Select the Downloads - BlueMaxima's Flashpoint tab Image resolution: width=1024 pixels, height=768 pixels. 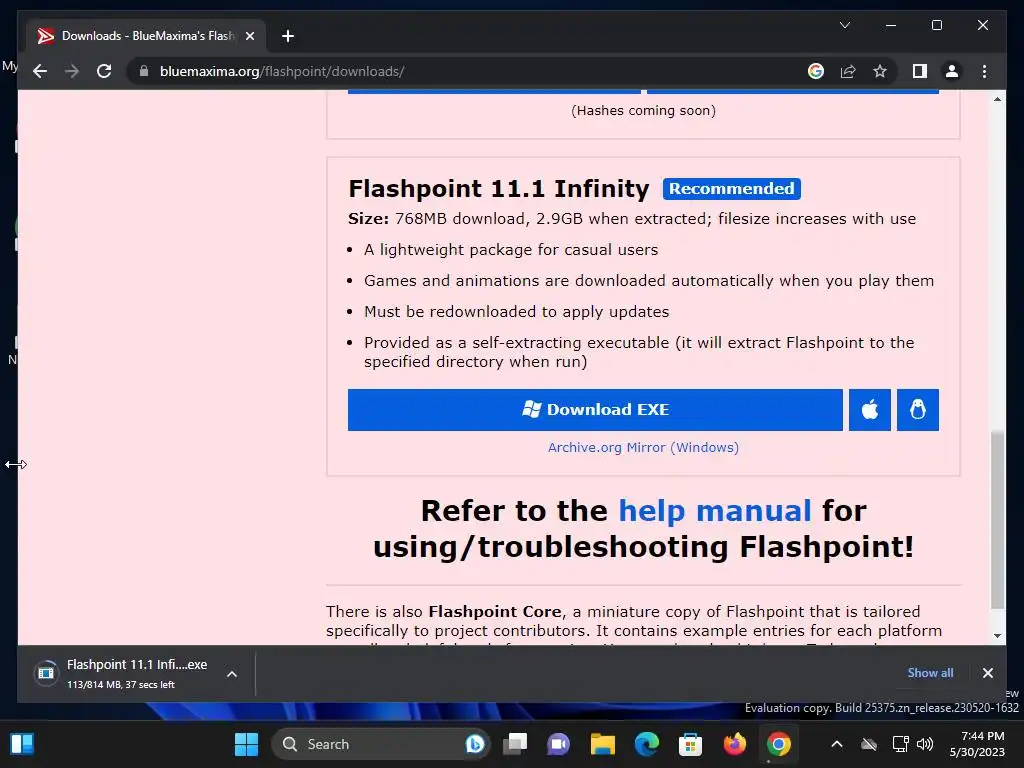(146, 36)
